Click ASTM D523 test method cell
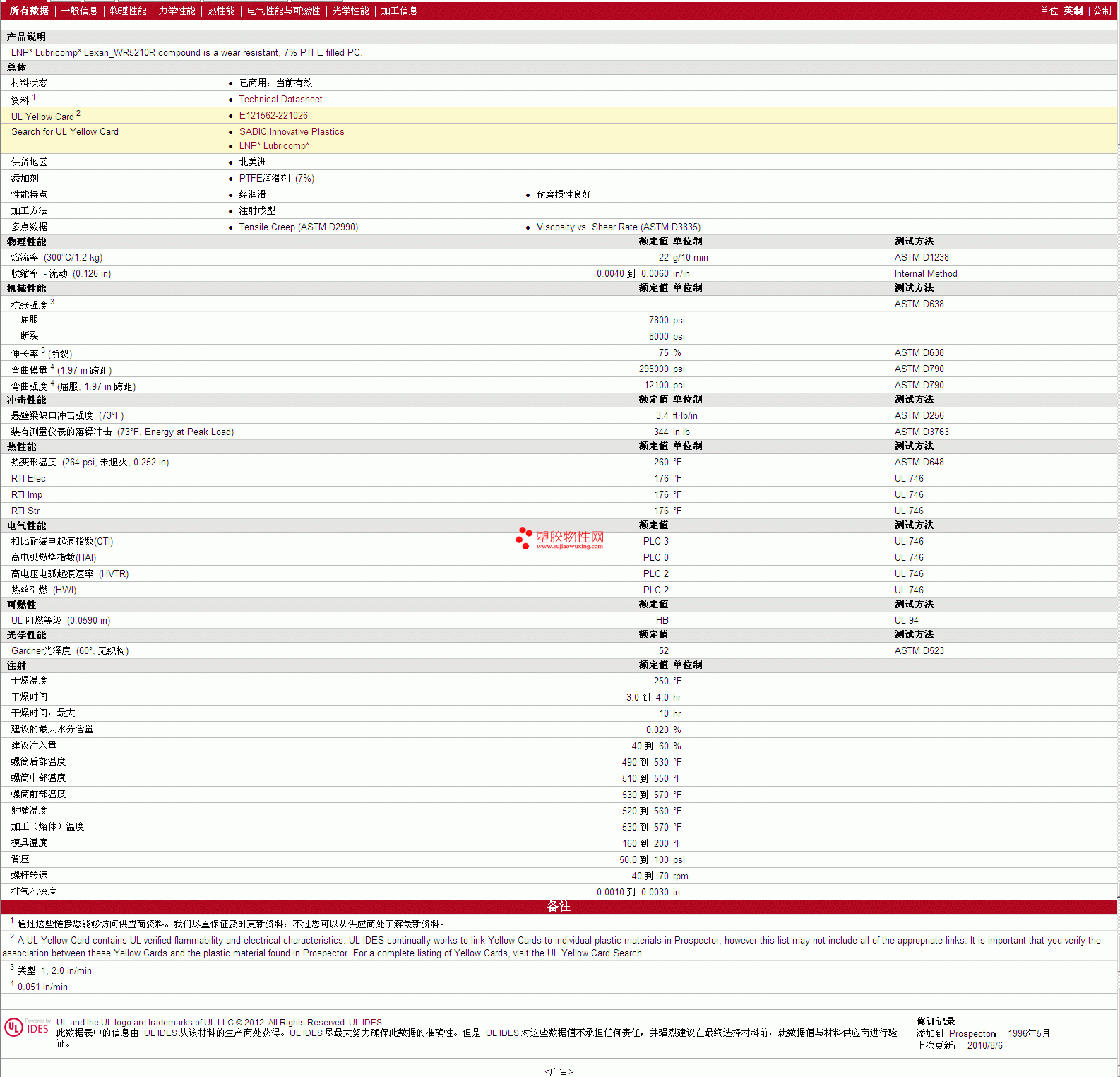Image resolution: width=1120 pixels, height=1077 pixels. pyautogui.click(x=919, y=651)
